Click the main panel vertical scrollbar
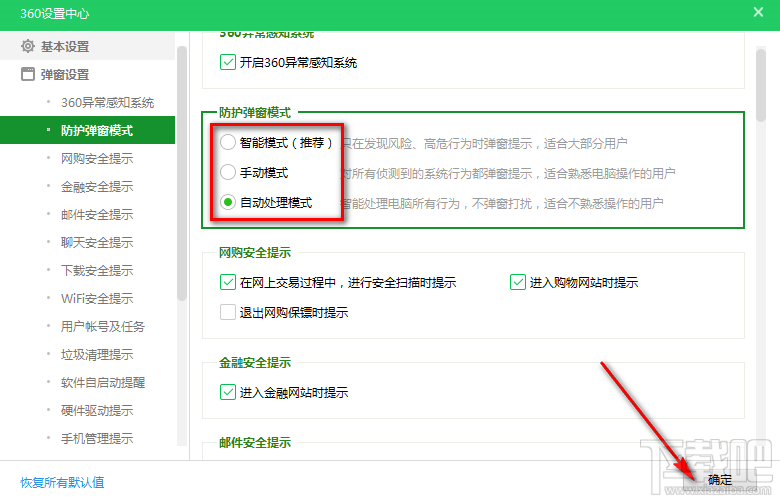 761,85
